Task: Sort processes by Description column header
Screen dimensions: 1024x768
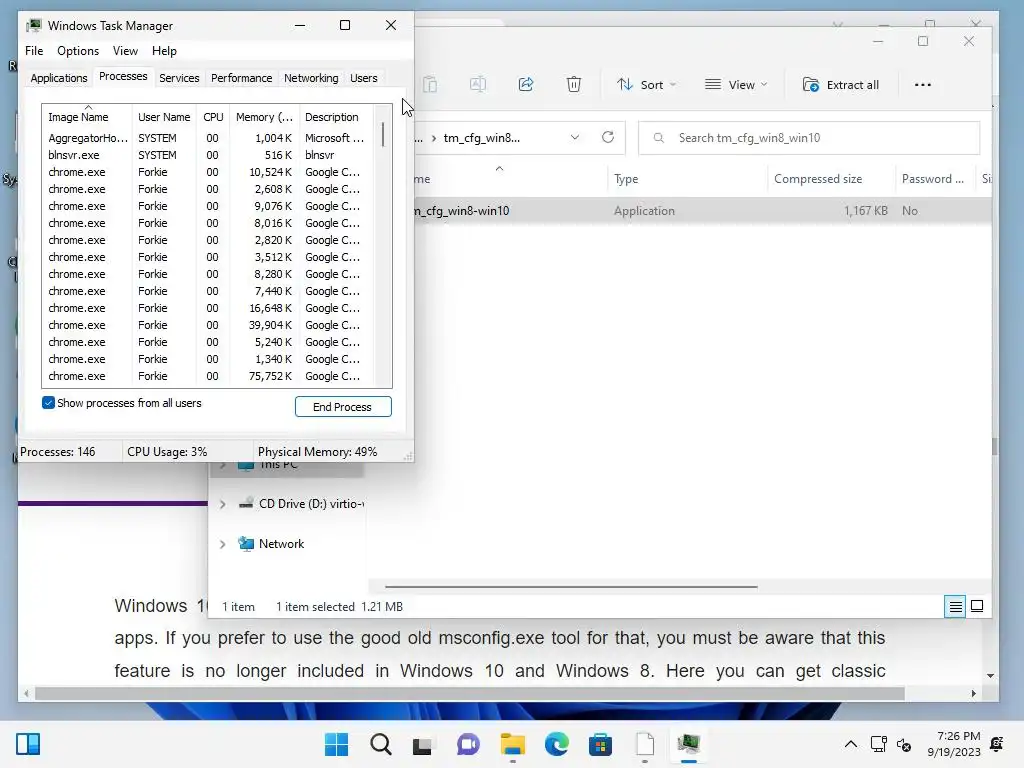Action: pyautogui.click(x=336, y=117)
